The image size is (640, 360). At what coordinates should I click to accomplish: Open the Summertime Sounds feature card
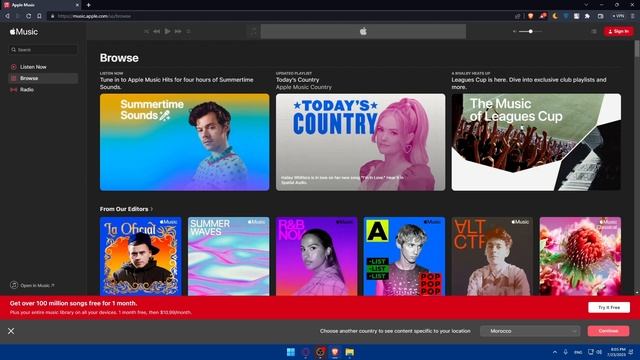point(184,142)
